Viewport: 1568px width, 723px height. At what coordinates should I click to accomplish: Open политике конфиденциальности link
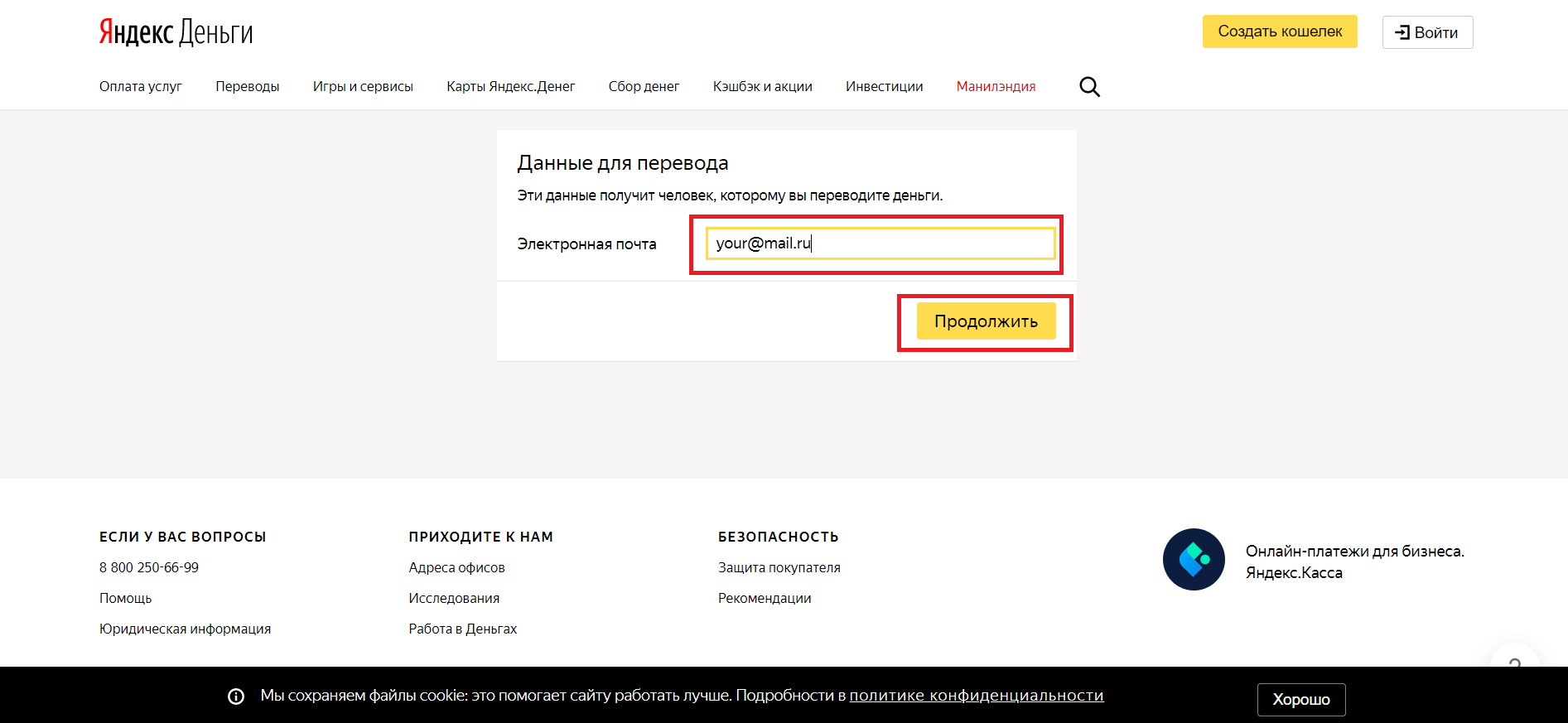(977, 696)
